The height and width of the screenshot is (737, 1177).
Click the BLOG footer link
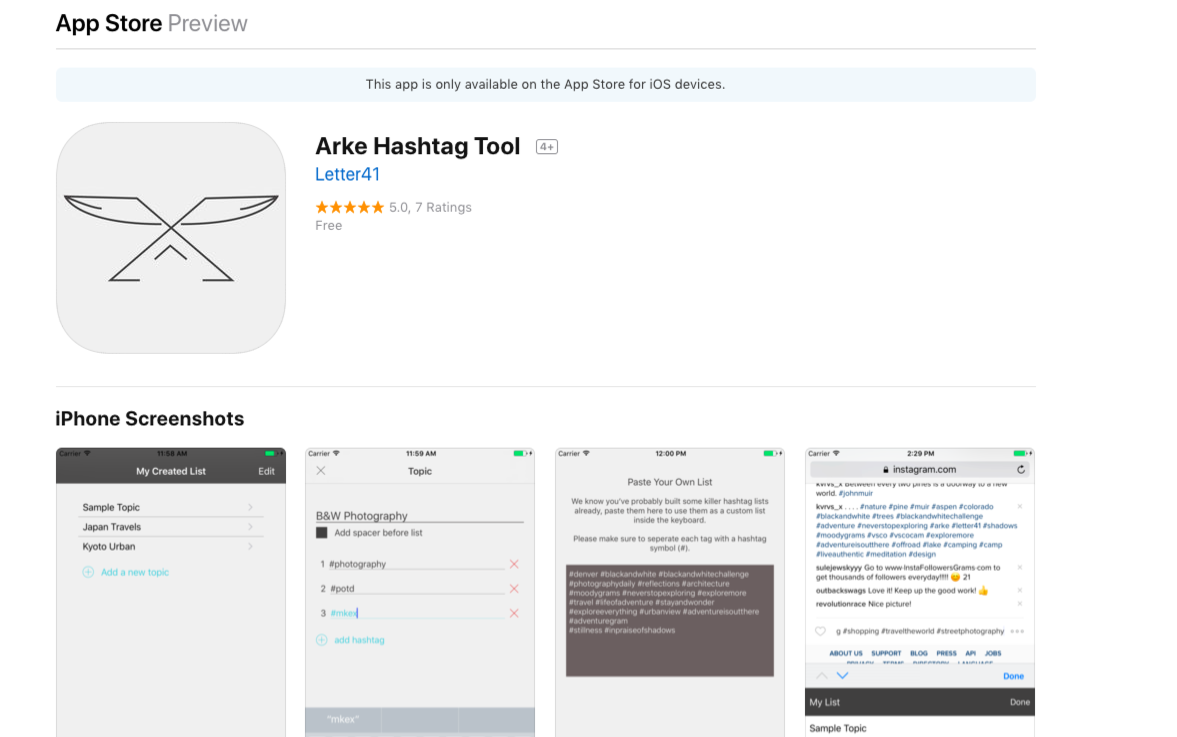[919, 654]
